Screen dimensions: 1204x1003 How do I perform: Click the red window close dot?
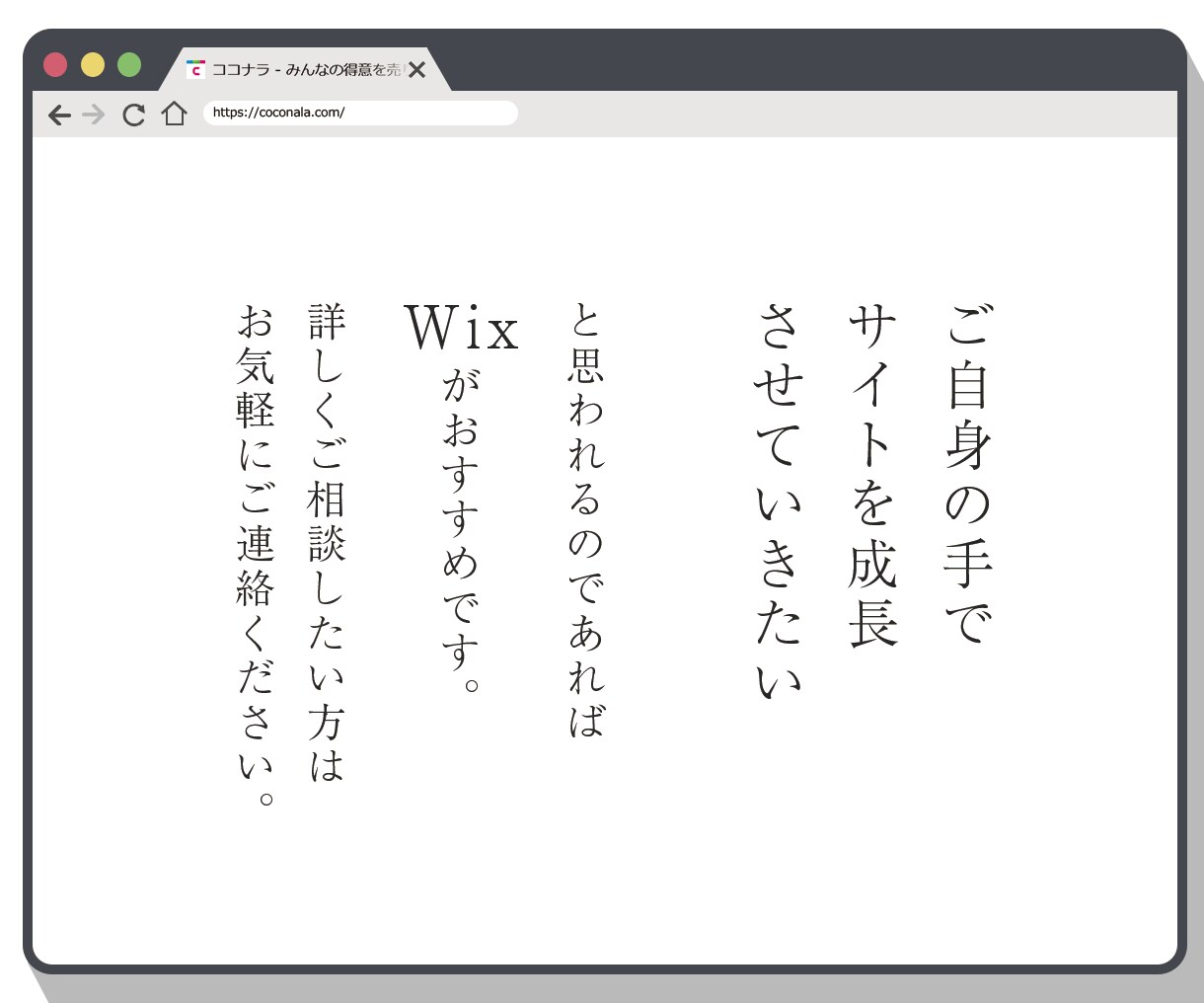click(x=55, y=65)
